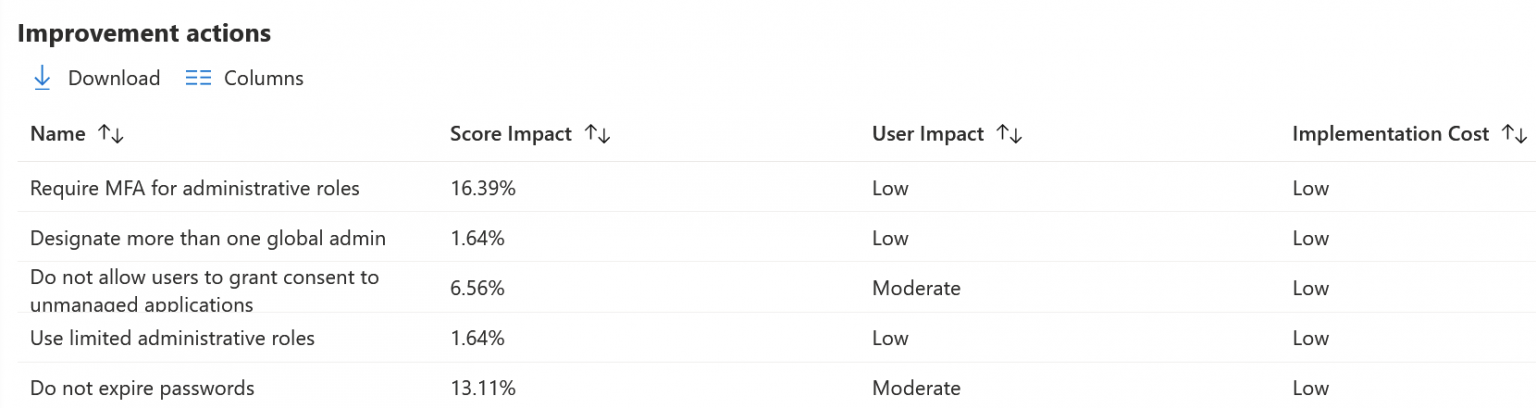The height and width of the screenshot is (408, 1536).
Task: Open Use limited administrative roles
Action: 172,338
